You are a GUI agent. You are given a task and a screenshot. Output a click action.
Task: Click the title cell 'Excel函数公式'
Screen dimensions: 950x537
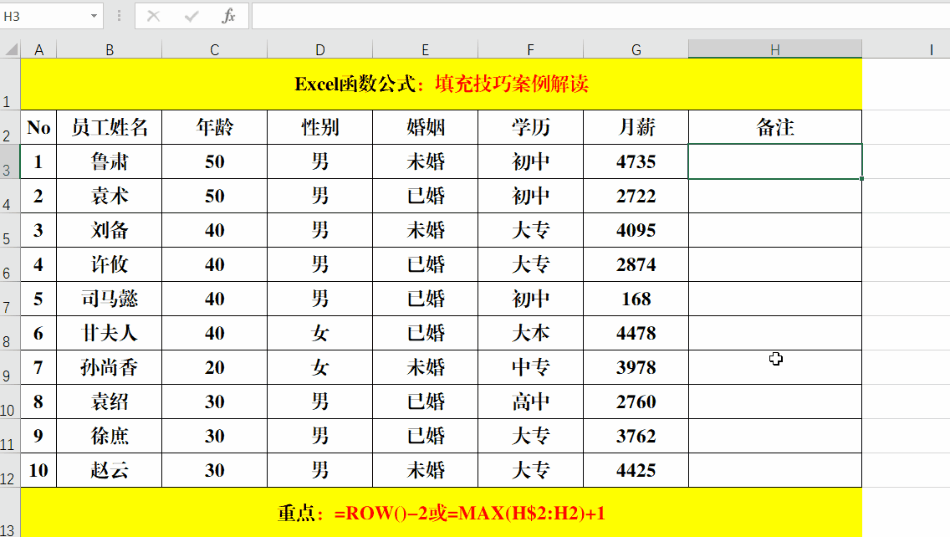tap(441, 84)
